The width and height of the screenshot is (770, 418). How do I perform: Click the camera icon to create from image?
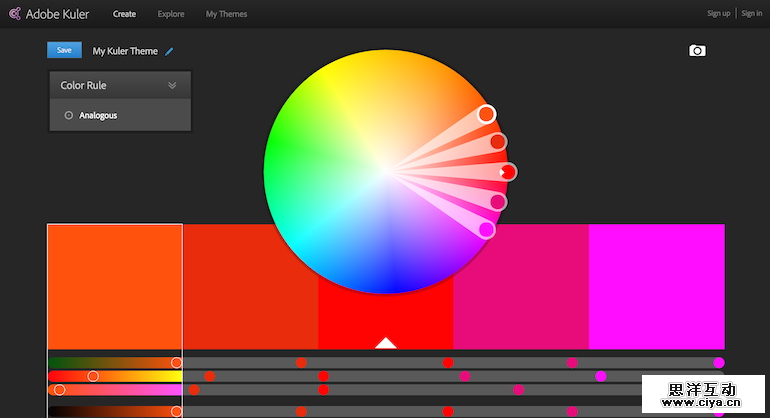pos(697,51)
